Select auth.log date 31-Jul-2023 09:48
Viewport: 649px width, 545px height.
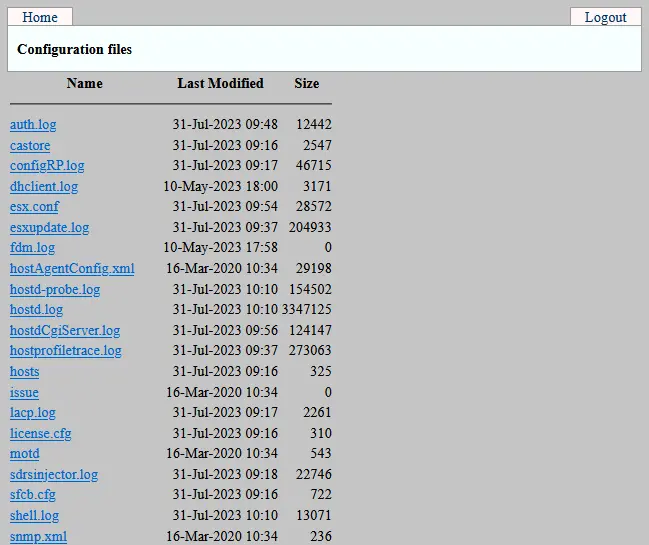(x=225, y=124)
